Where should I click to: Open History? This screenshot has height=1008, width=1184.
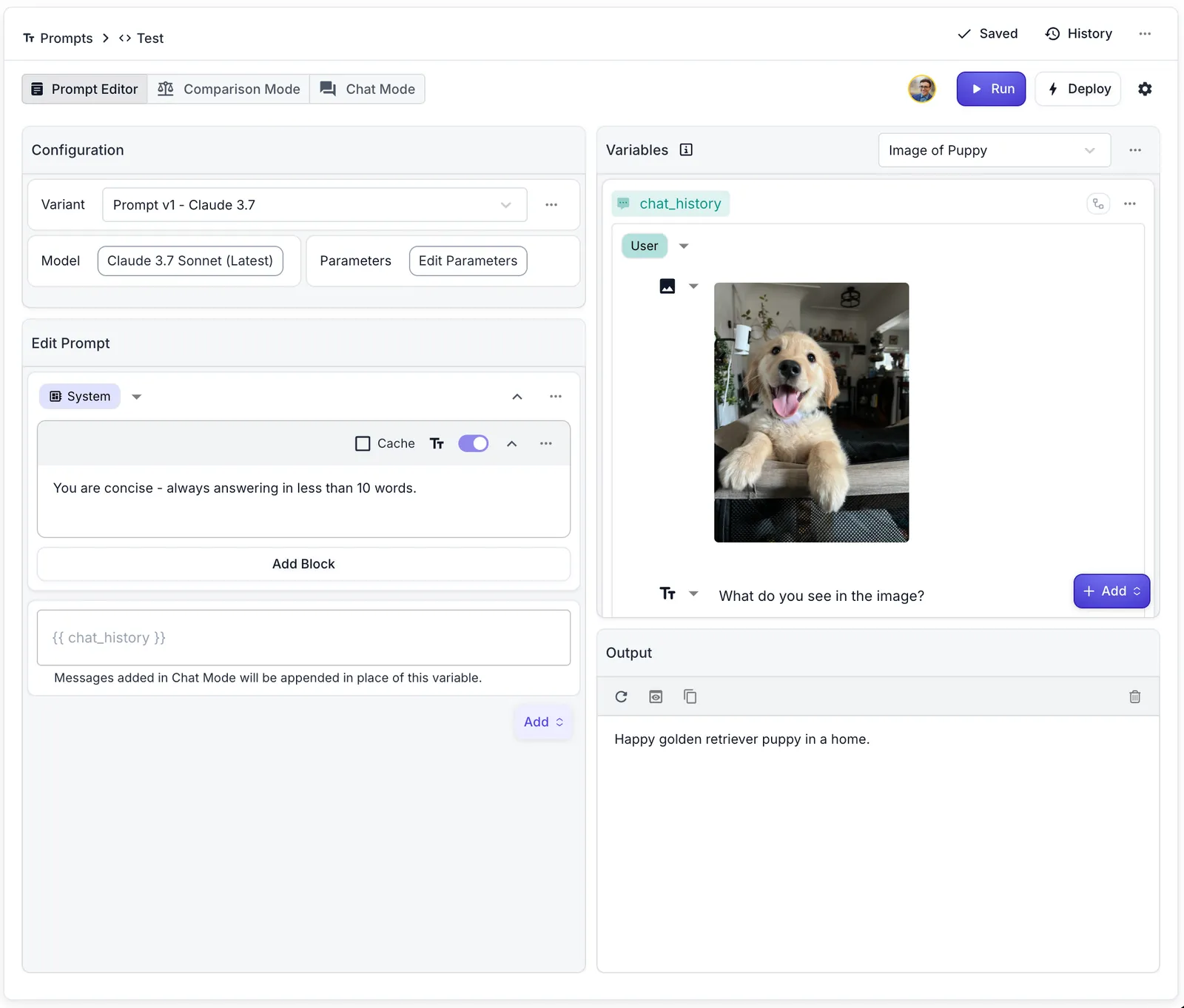[1079, 34]
